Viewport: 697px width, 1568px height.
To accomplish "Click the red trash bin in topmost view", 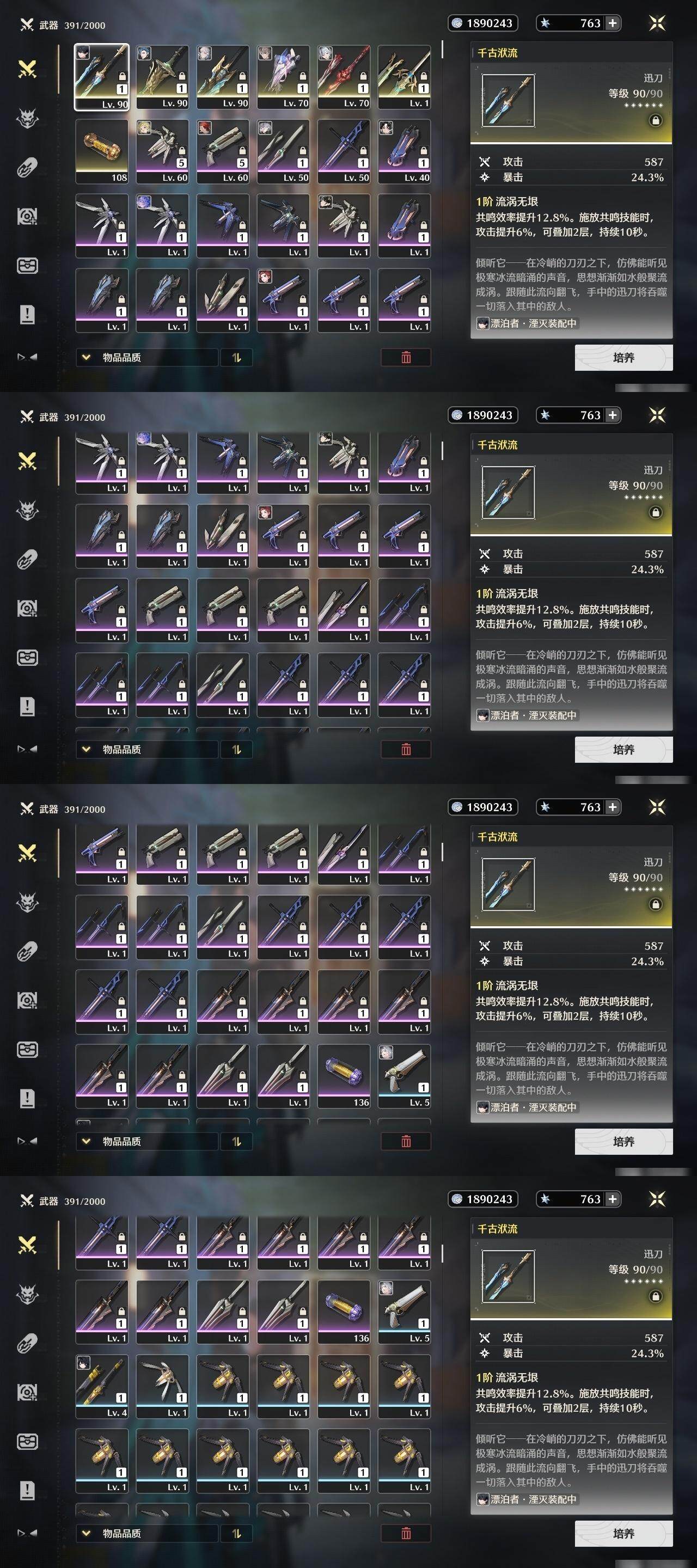I will [406, 357].
